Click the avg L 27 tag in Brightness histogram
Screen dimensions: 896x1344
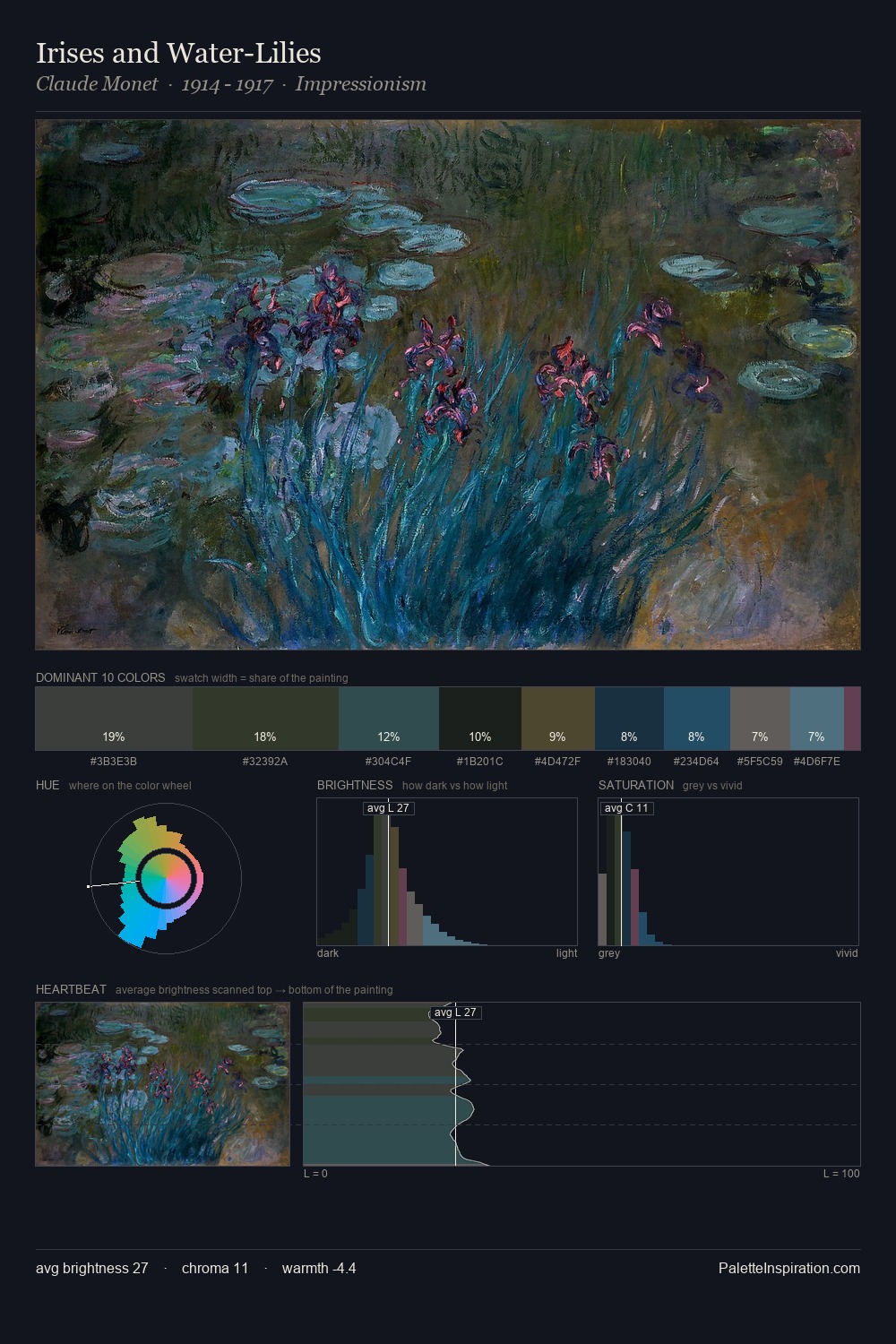tap(388, 808)
